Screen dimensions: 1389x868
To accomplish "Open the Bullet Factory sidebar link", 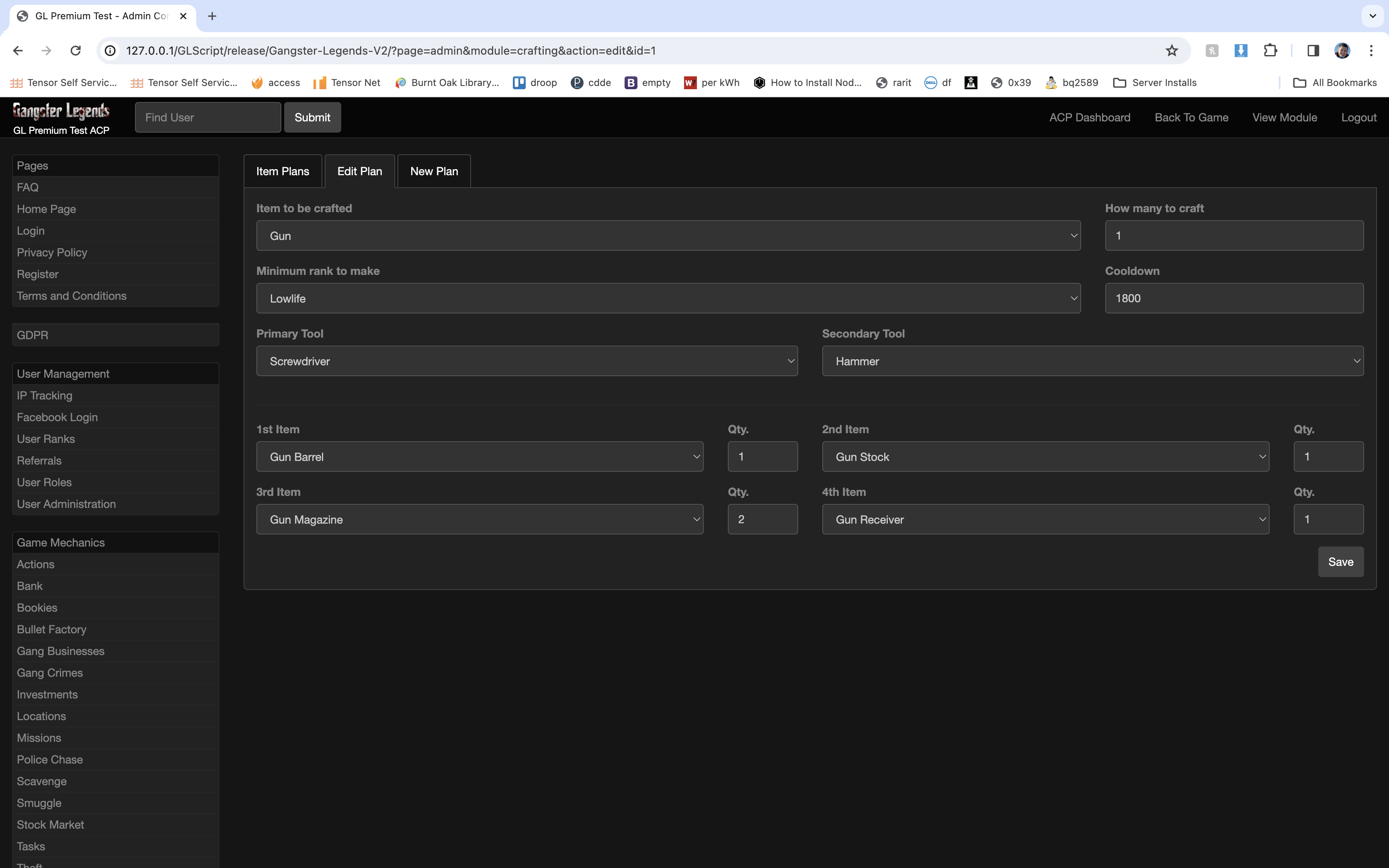I will (52, 629).
